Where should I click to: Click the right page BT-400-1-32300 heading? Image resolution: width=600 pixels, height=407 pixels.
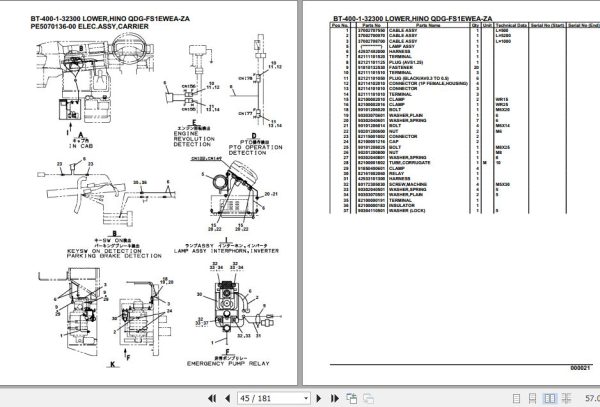[412, 19]
